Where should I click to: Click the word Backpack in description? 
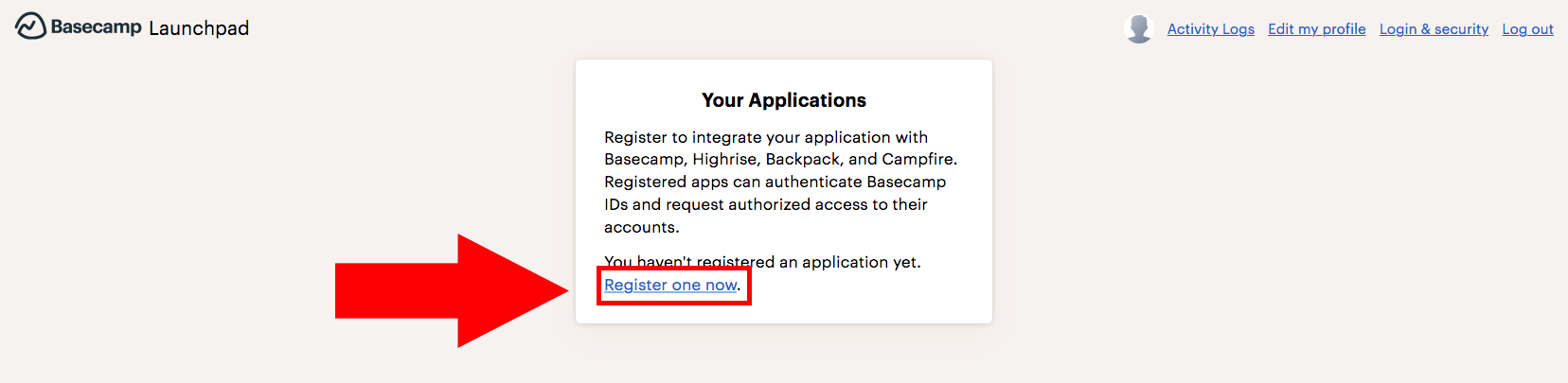pyautogui.click(x=802, y=159)
